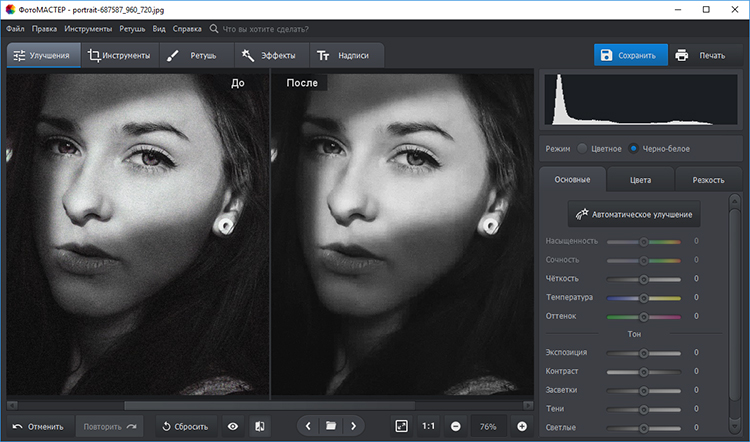Open the Инструменты menu

[88, 29]
